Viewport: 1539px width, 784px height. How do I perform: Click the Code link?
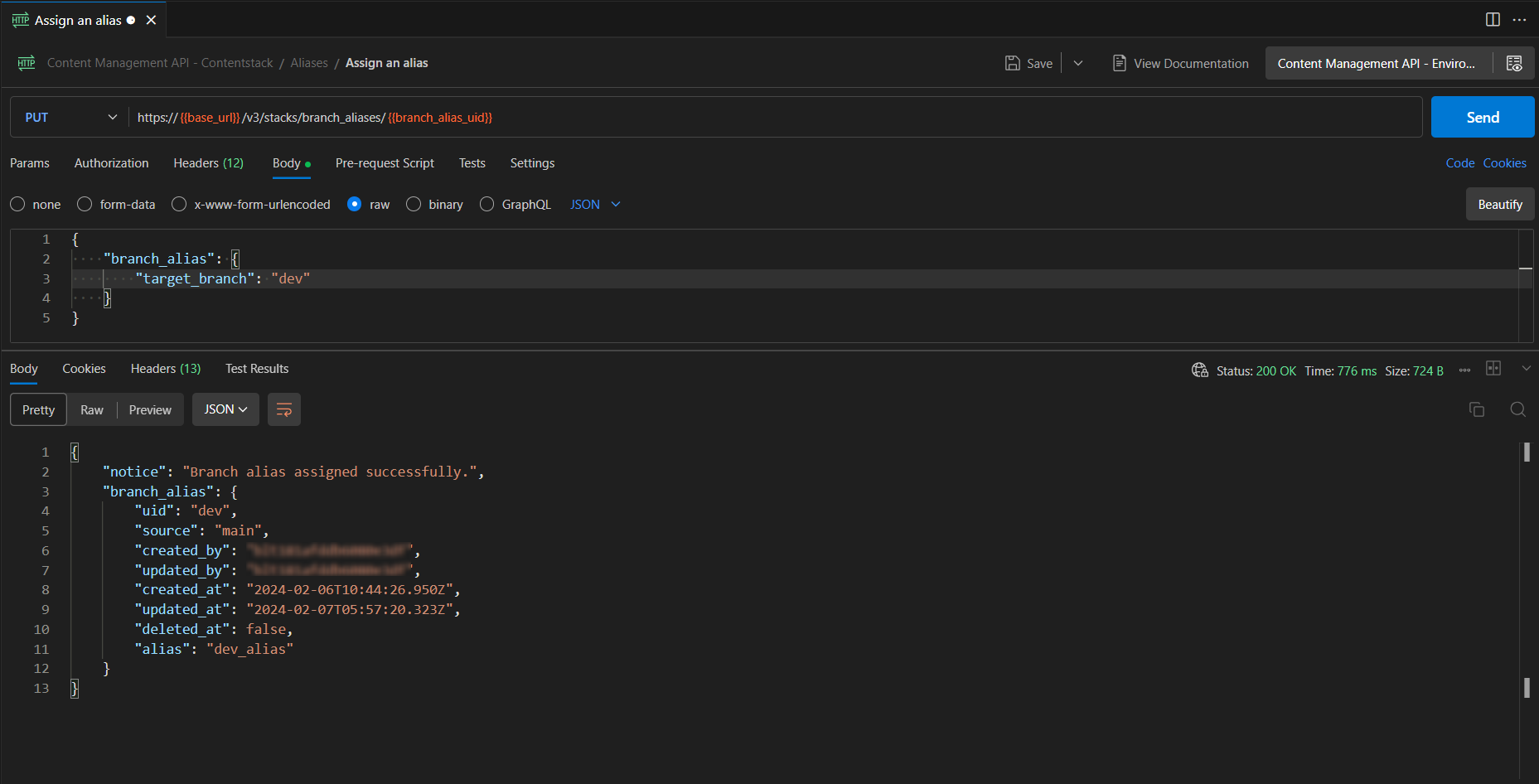click(1460, 163)
